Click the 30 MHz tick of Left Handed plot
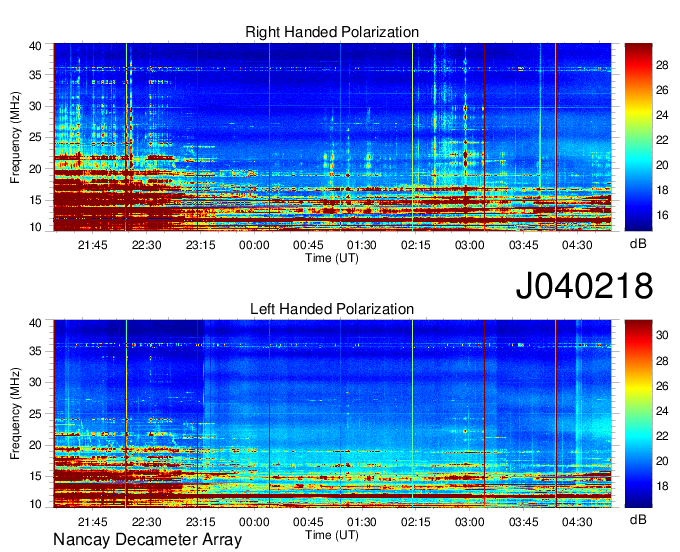Viewport: 680px width, 552px height. tap(35, 382)
